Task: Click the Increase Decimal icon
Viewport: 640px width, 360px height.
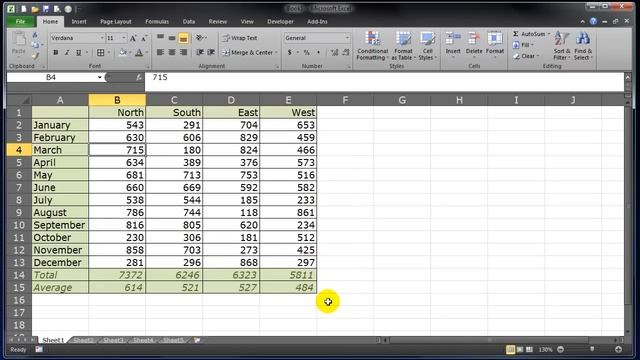Action: [x=334, y=52]
